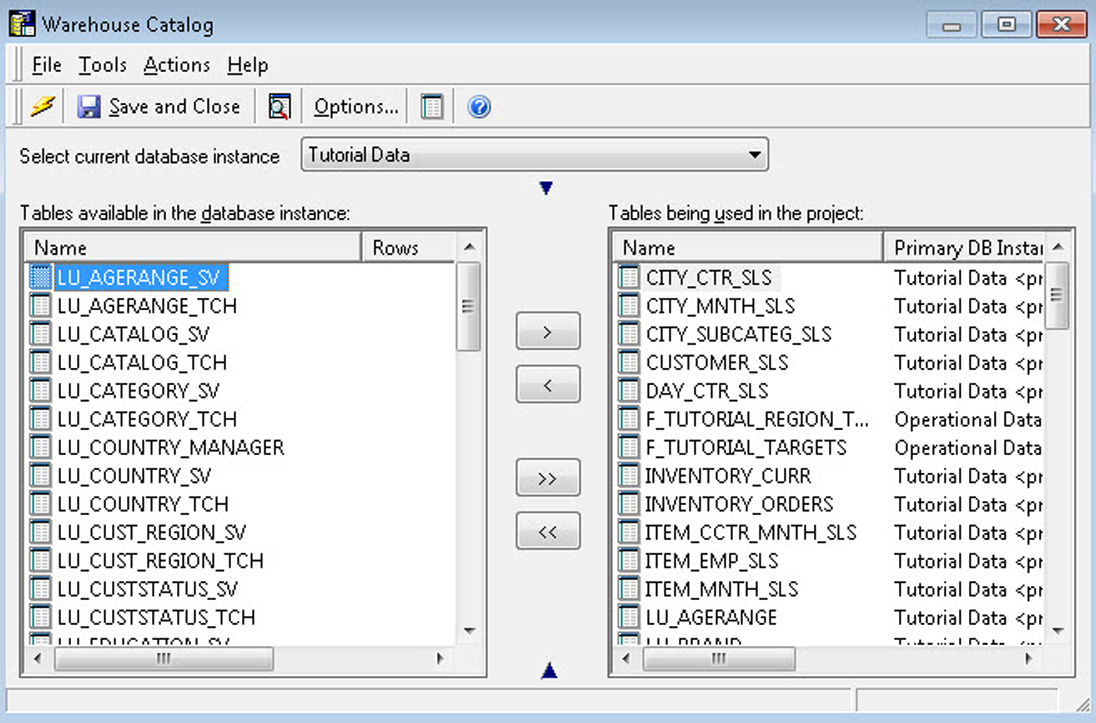This screenshot has width=1096, height=723.
Task: Click the Primary DB Instance column header
Action: pos(963,248)
